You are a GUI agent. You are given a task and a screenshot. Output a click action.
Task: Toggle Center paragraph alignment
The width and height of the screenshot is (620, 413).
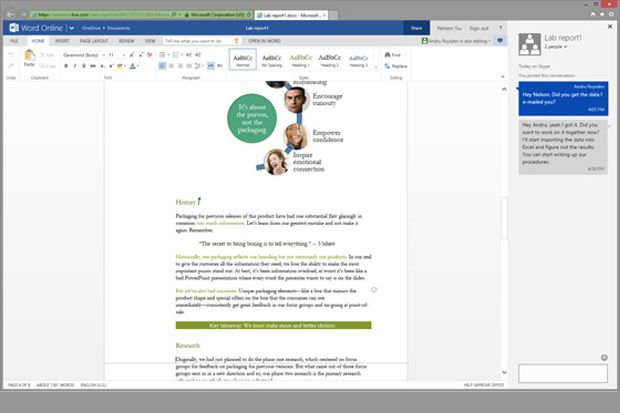point(171,66)
